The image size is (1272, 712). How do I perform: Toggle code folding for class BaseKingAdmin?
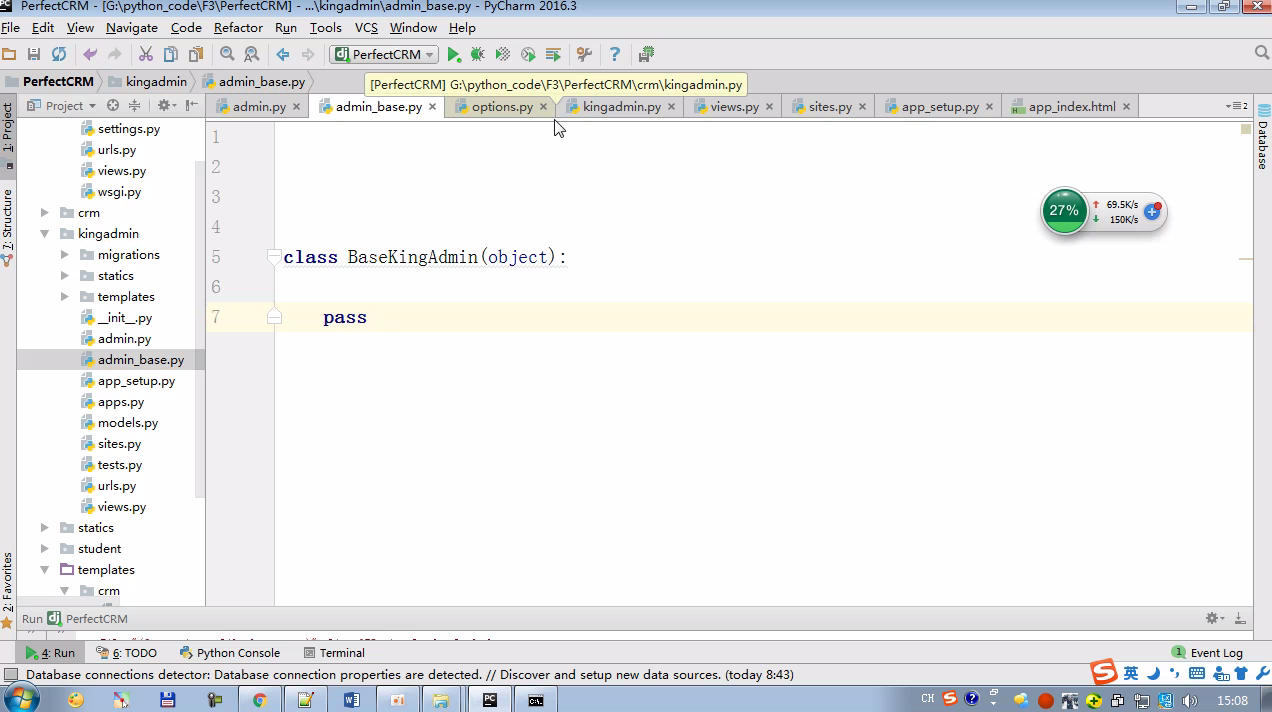click(273, 258)
